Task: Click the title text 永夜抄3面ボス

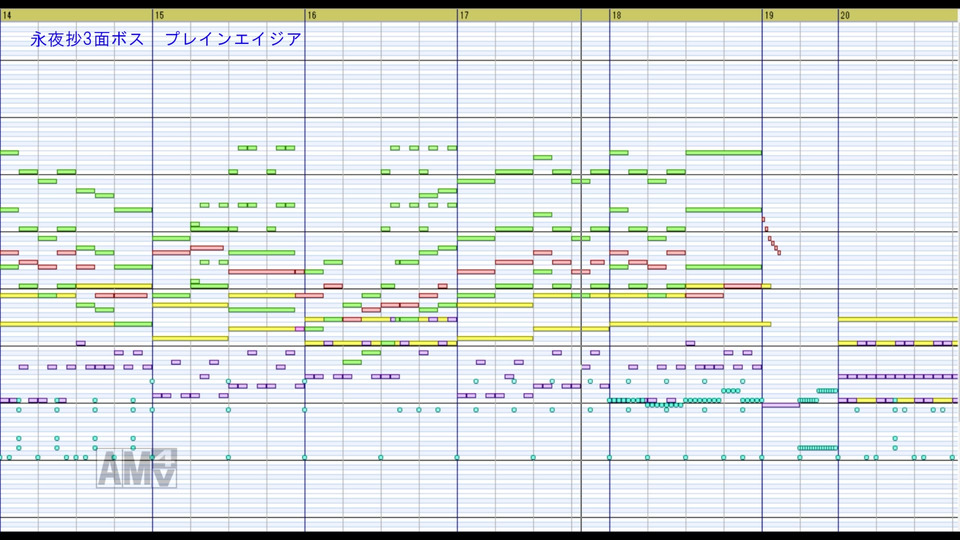Action: [87, 39]
